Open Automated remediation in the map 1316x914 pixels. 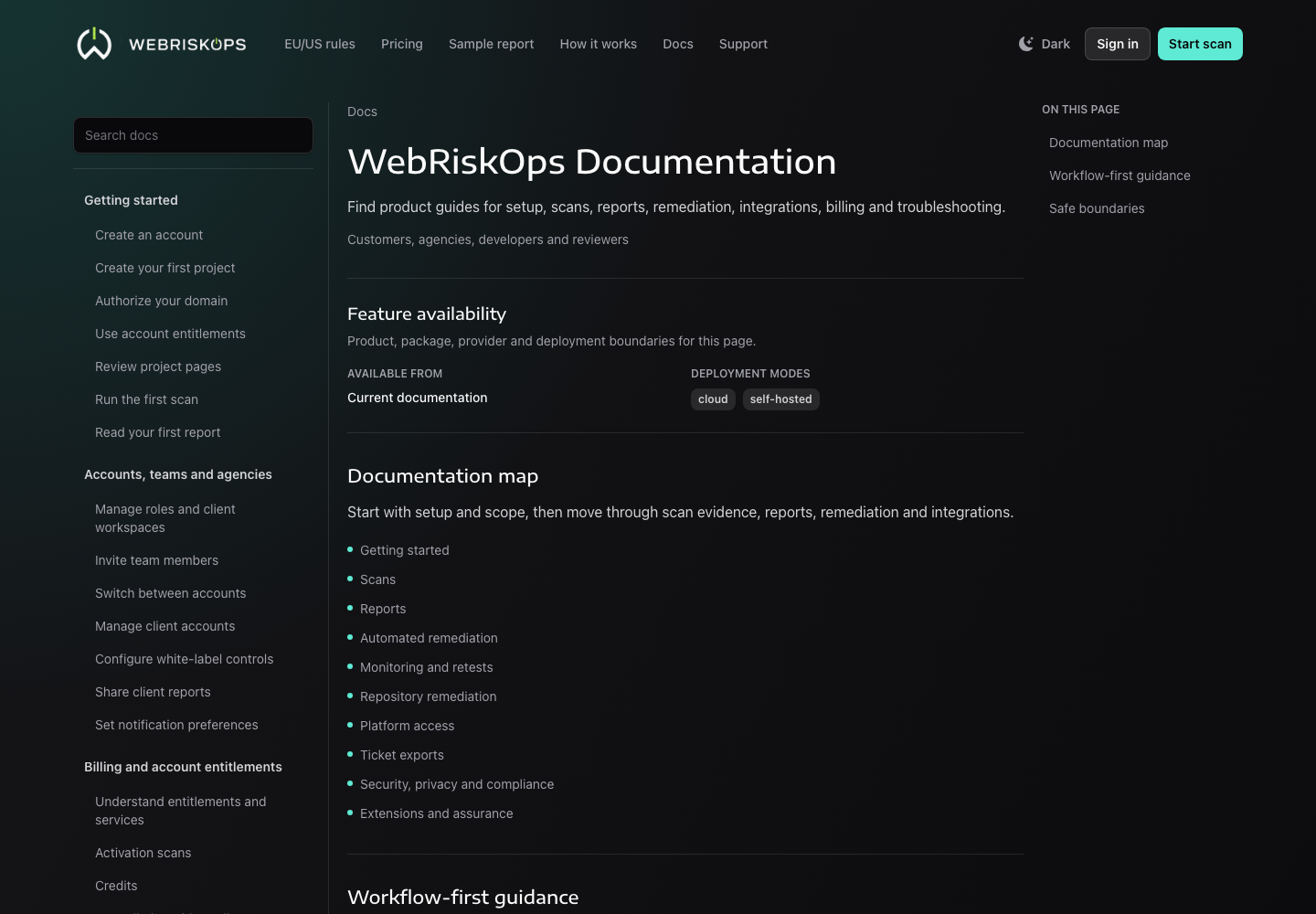429,638
